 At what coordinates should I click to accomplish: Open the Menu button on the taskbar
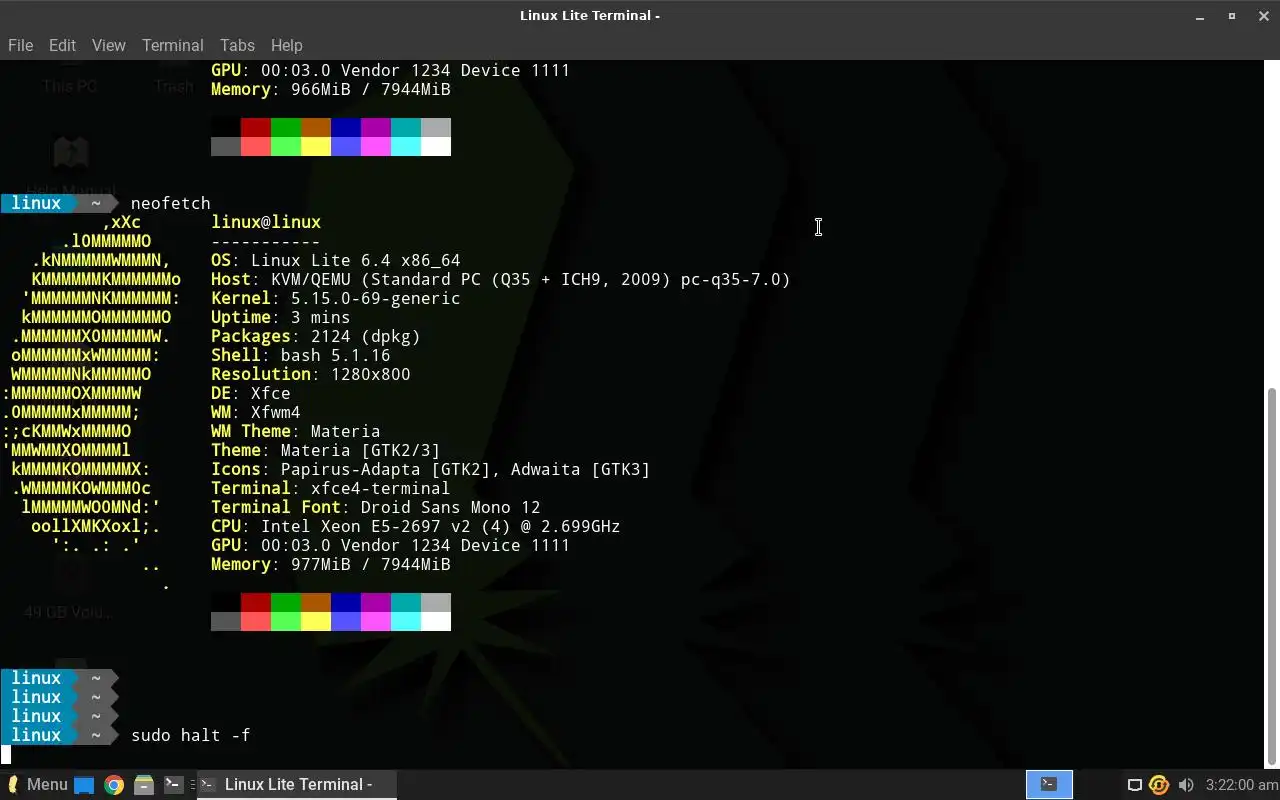point(36,784)
